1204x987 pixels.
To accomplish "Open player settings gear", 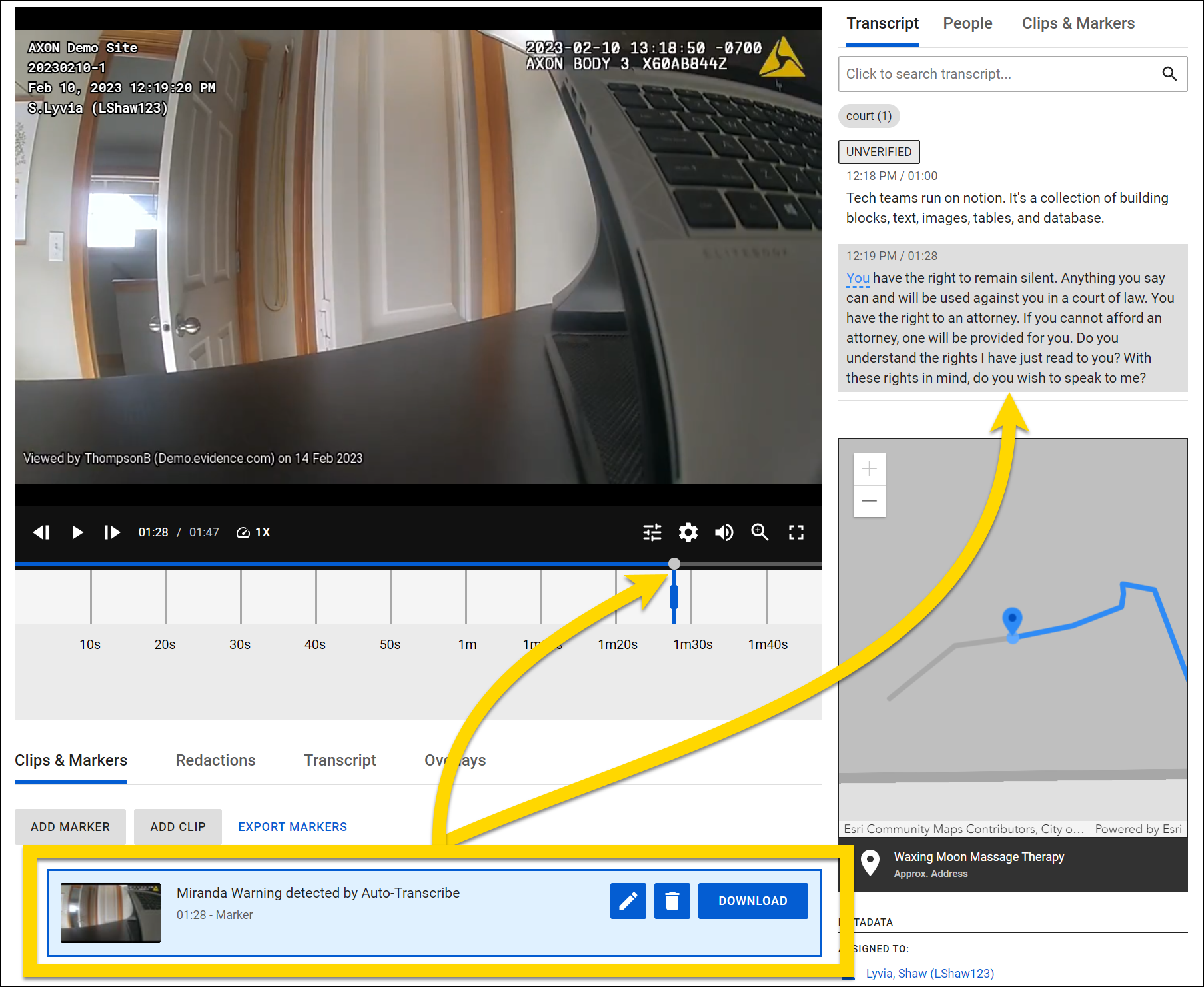I will (x=688, y=532).
